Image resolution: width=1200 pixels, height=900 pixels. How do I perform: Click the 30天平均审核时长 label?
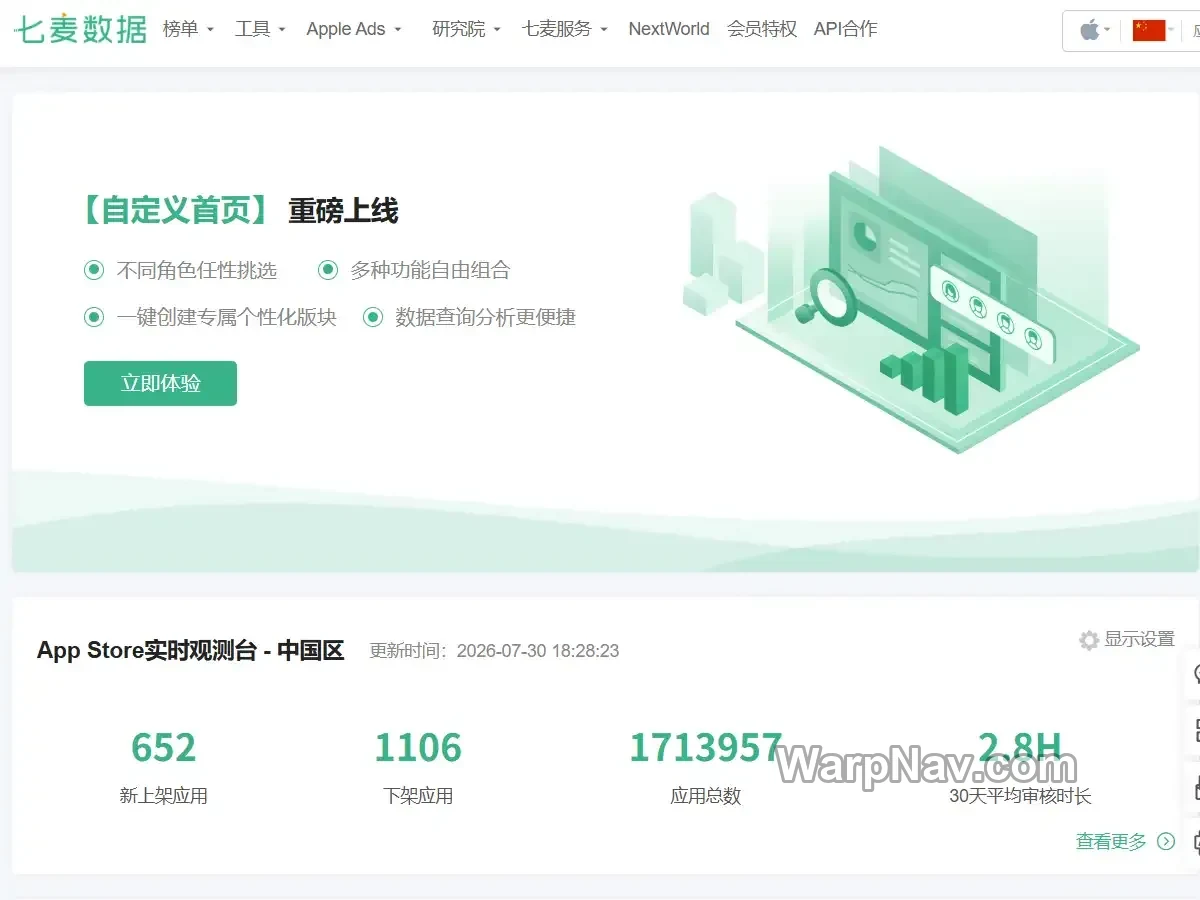pos(1020,796)
